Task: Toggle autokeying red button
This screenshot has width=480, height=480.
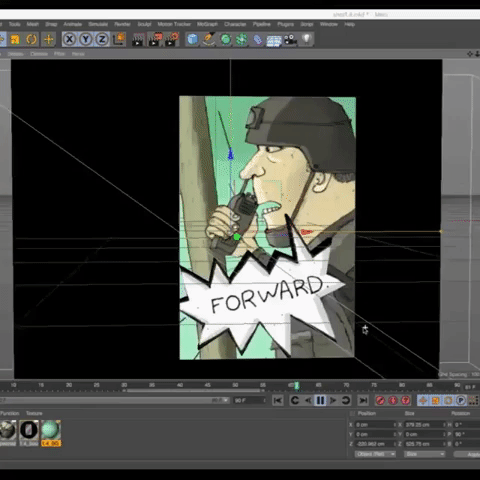Action: 393,400
